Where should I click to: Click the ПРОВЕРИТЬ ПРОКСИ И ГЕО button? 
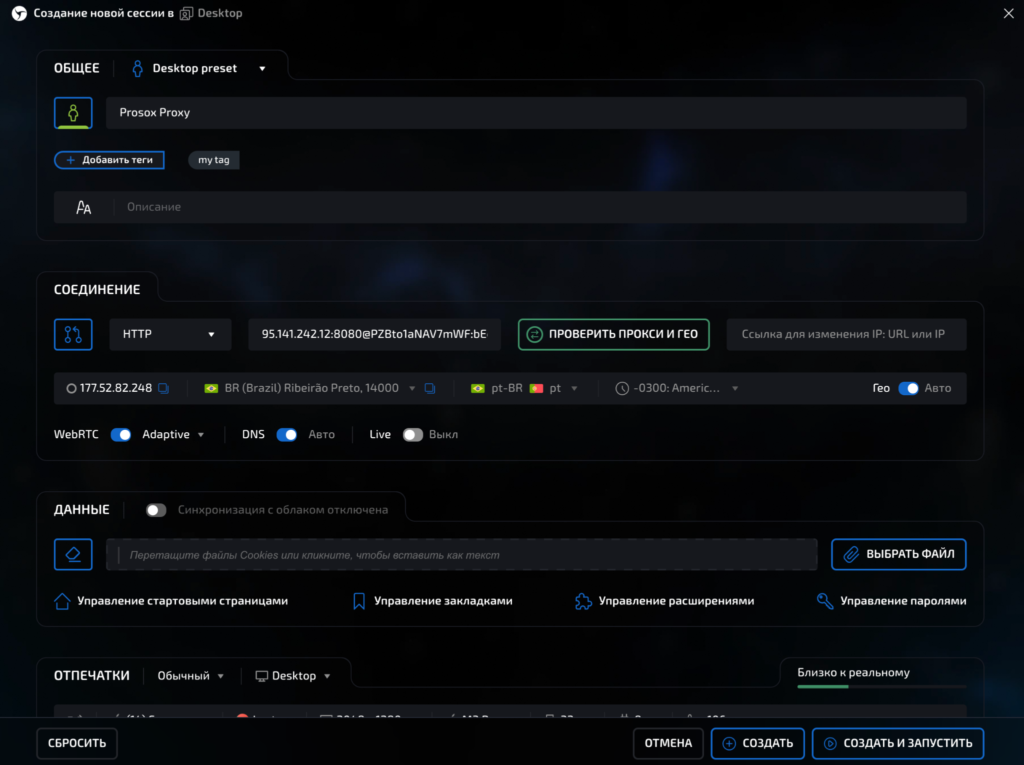click(613, 335)
